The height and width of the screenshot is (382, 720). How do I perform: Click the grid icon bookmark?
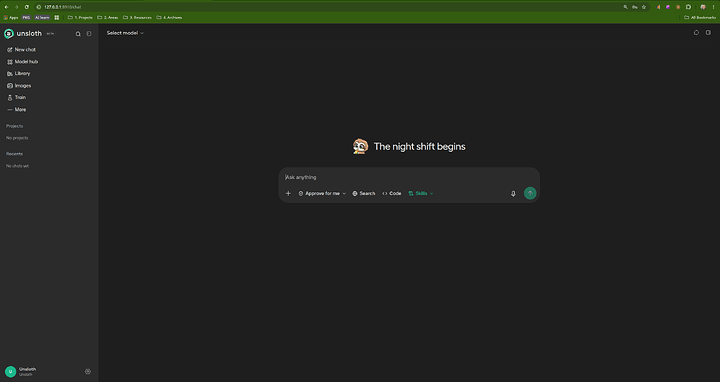[57, 17]
